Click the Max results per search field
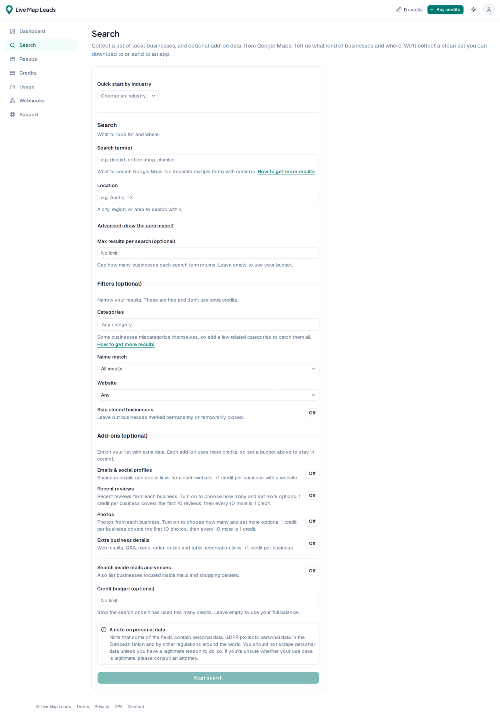The width and height of the screenshot is (500, 715). tap(208, 253)
